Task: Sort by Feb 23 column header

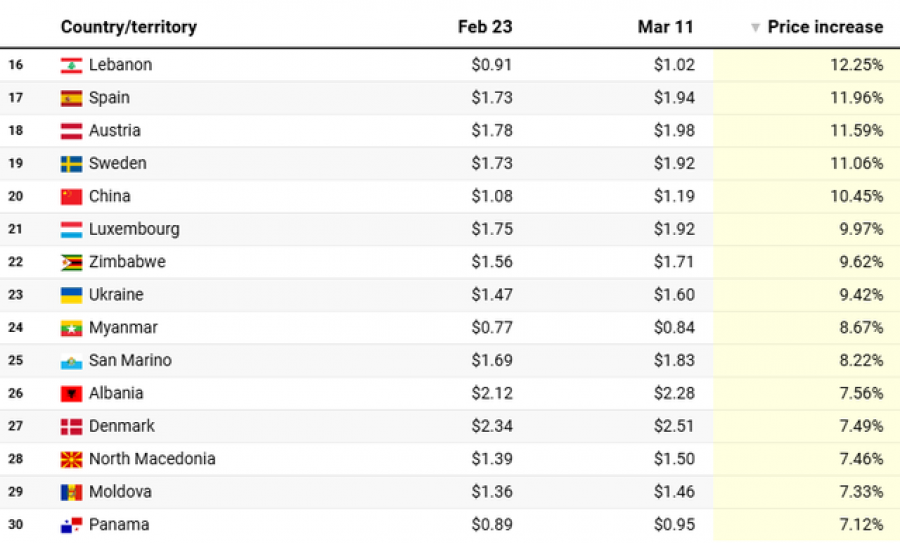Action: (x=484, y=27)
